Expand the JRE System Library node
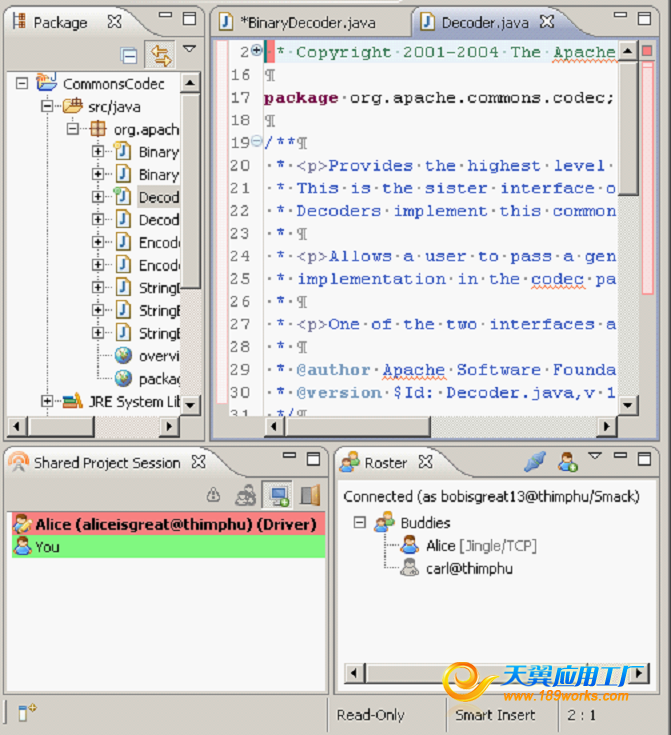 click(x=47, y=401)
